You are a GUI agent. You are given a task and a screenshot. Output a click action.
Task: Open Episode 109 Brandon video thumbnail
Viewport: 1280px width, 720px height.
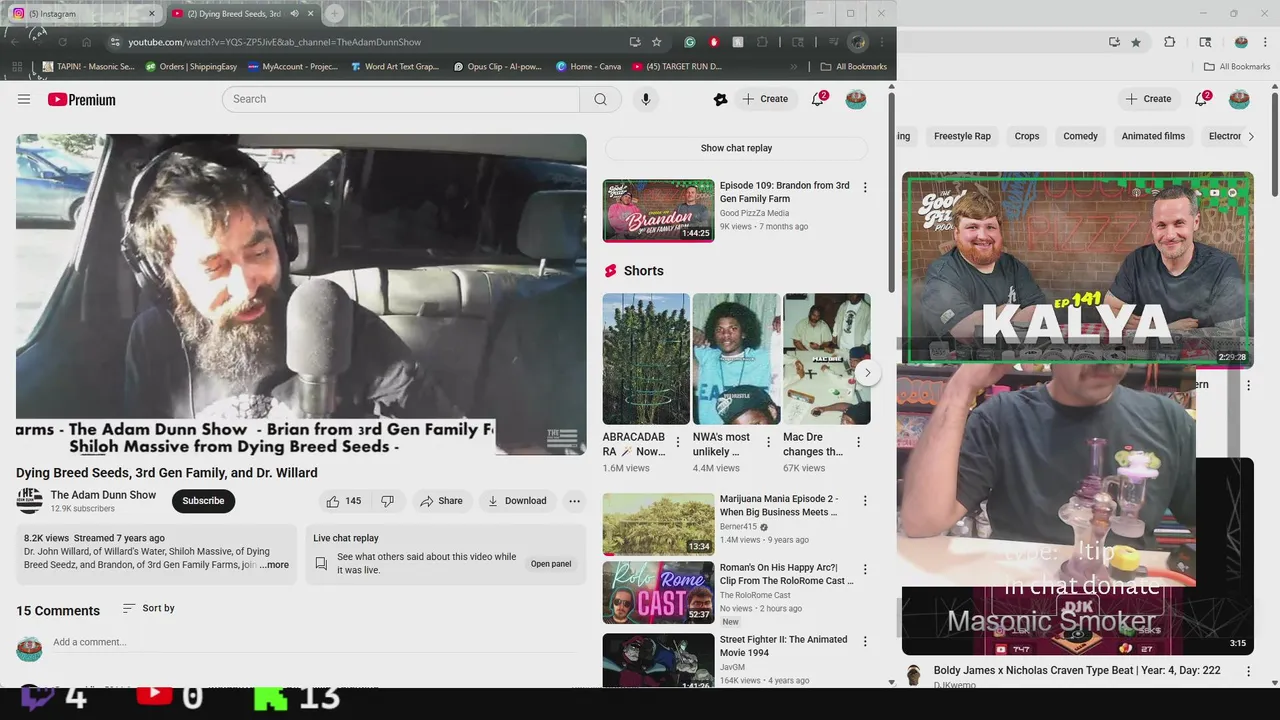point(658,211)
